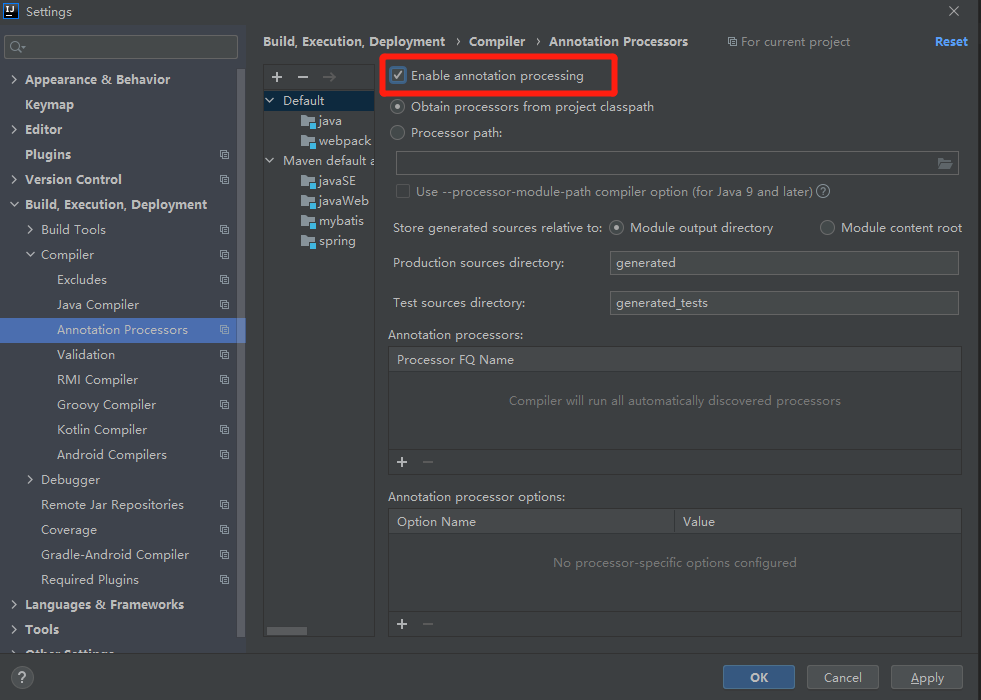The height and width of the screenshot is (700, 981).
Task: Open the Plugins settings page
Action: (48, 155)
